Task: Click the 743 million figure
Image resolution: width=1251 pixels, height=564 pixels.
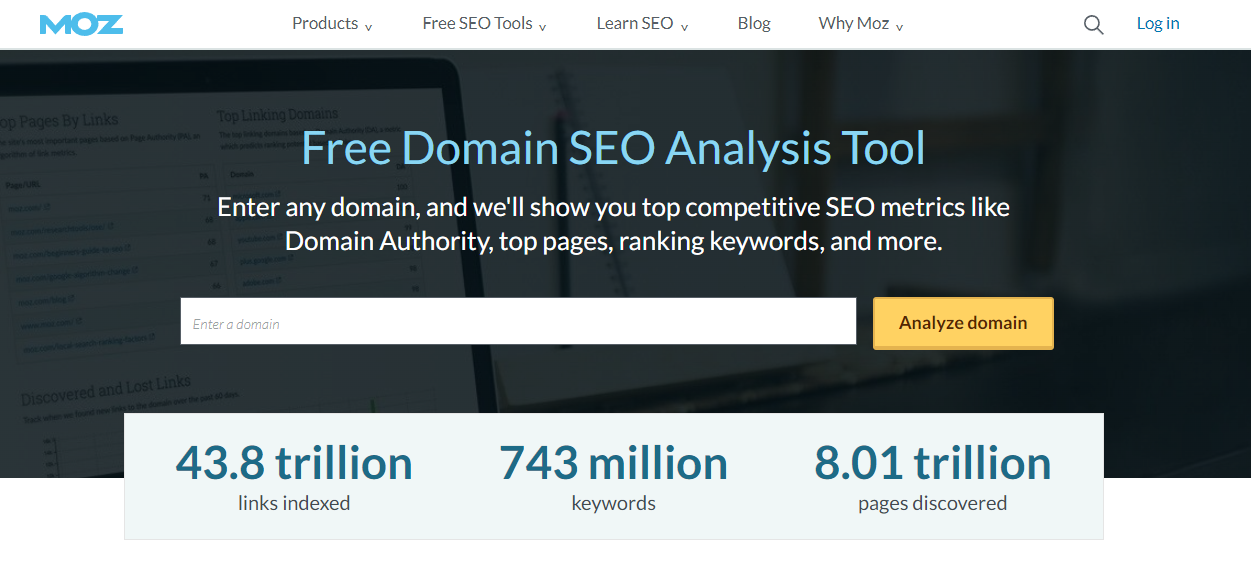Action: [613, 463]
